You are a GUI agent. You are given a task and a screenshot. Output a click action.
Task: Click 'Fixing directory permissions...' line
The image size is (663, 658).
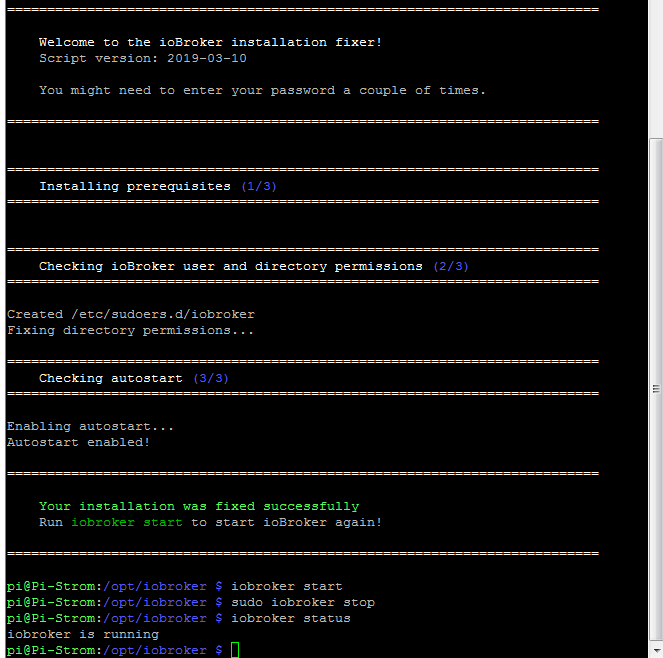pos(130,330)
